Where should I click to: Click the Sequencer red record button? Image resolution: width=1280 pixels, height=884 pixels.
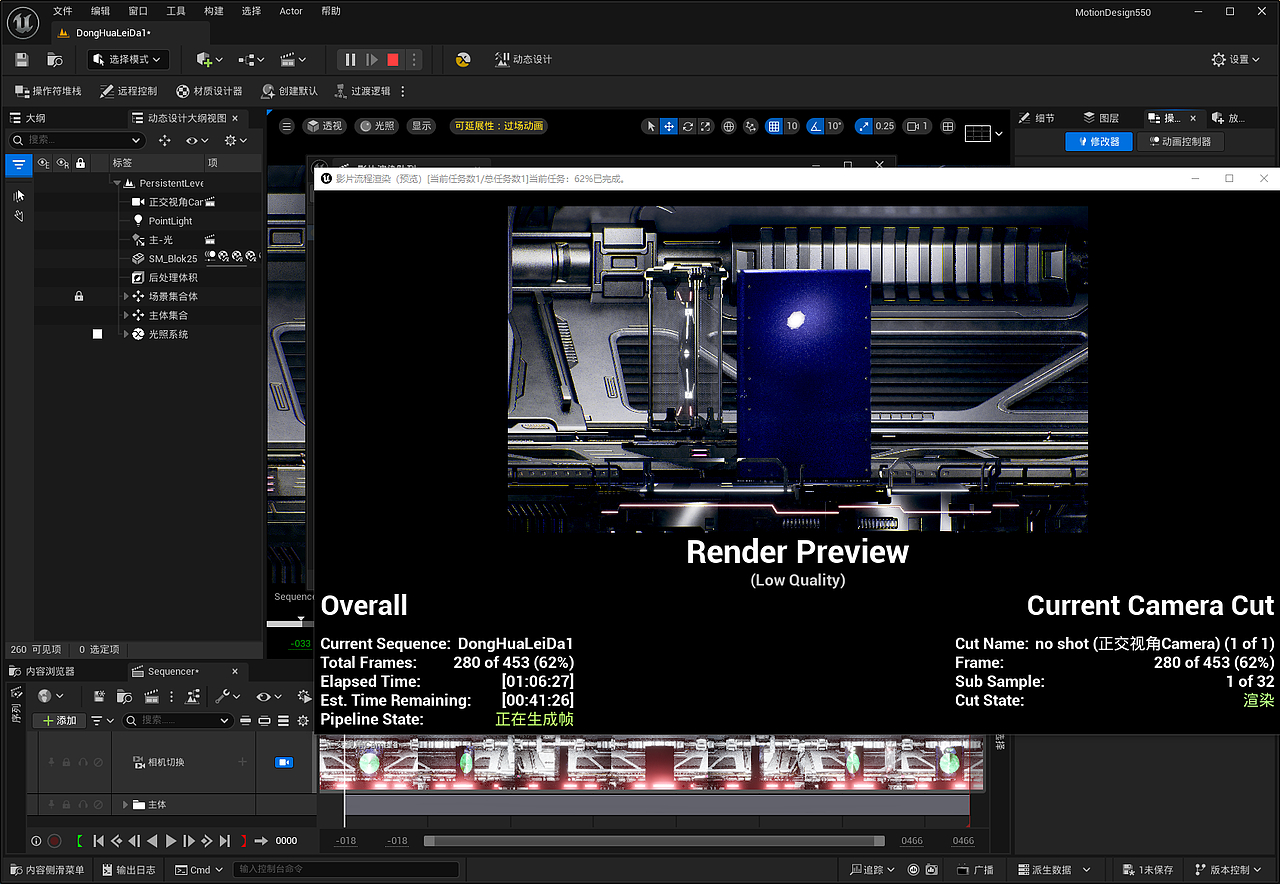pyautogui.click(x=54, y=841)
